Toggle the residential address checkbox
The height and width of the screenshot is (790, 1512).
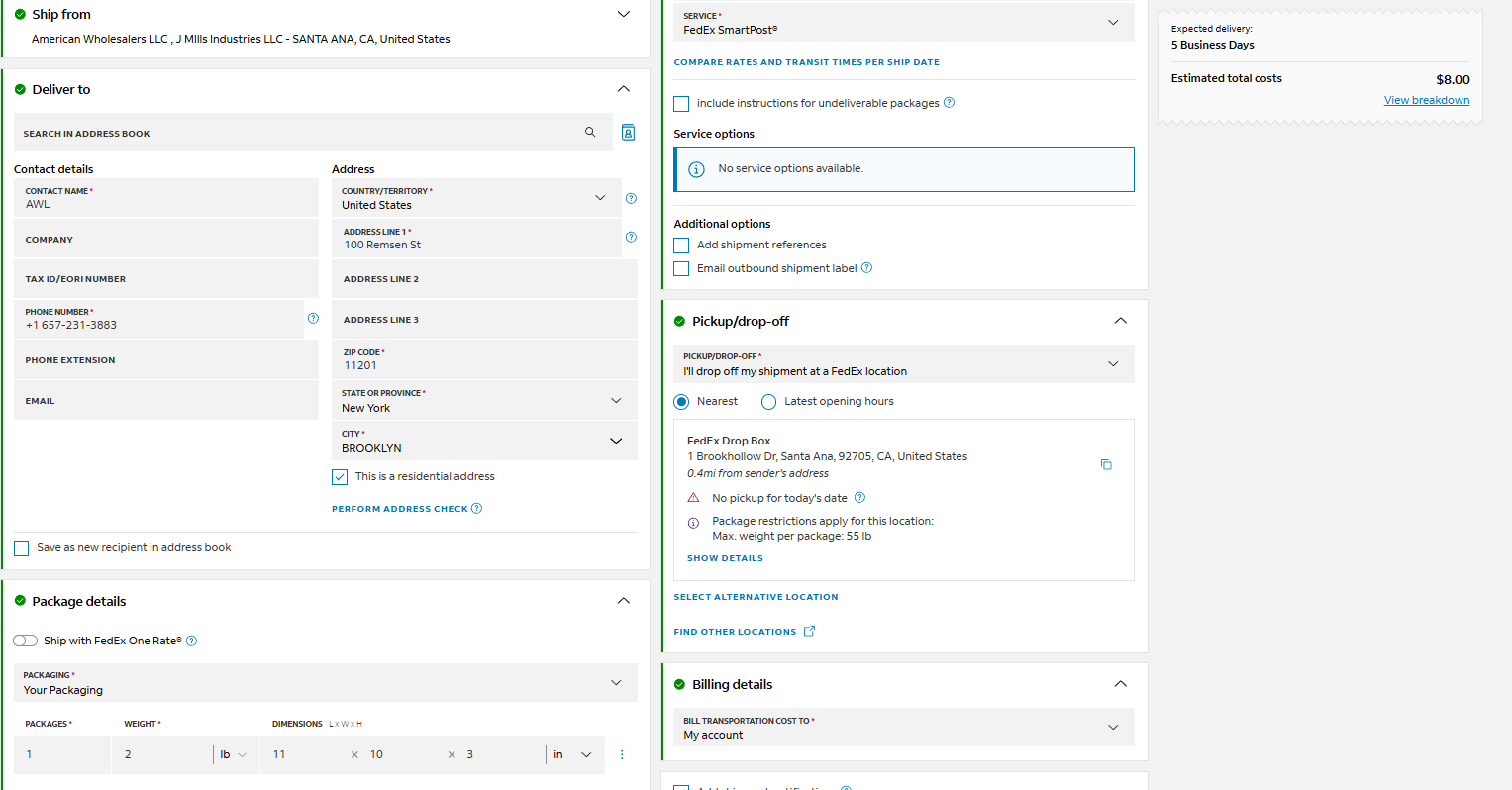340,476
